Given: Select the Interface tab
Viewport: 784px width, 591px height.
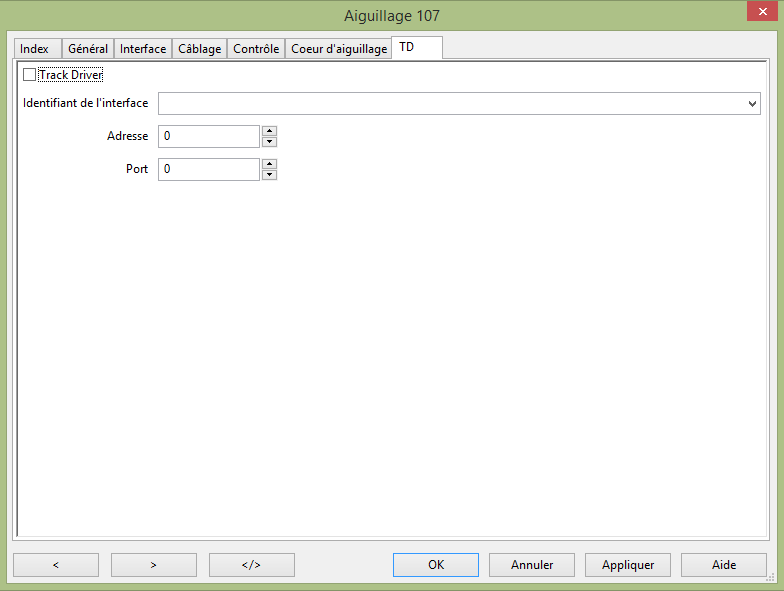Looking at the screenshot, I should (143, 49).
